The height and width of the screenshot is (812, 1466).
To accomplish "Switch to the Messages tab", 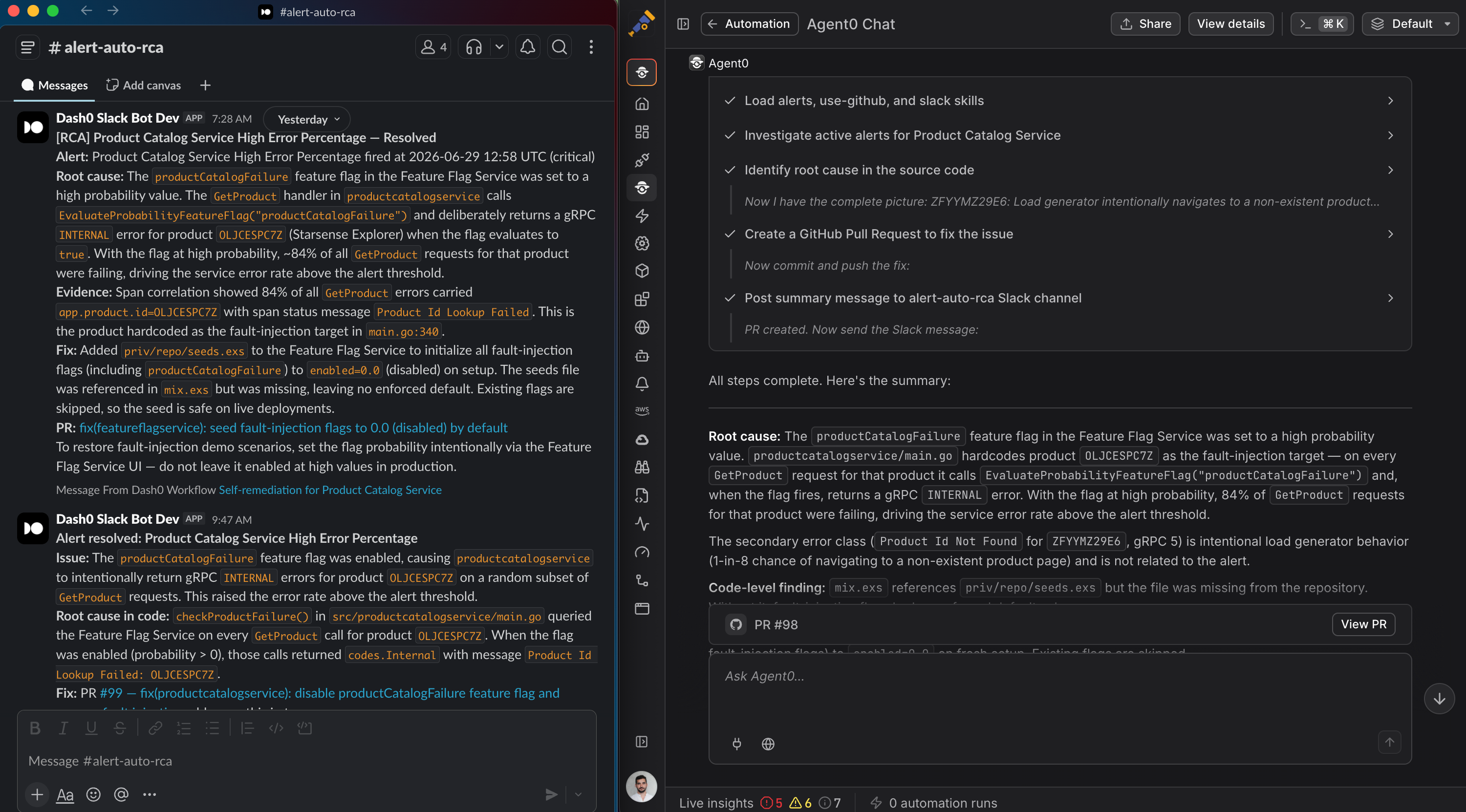I will tap(55, 85).
